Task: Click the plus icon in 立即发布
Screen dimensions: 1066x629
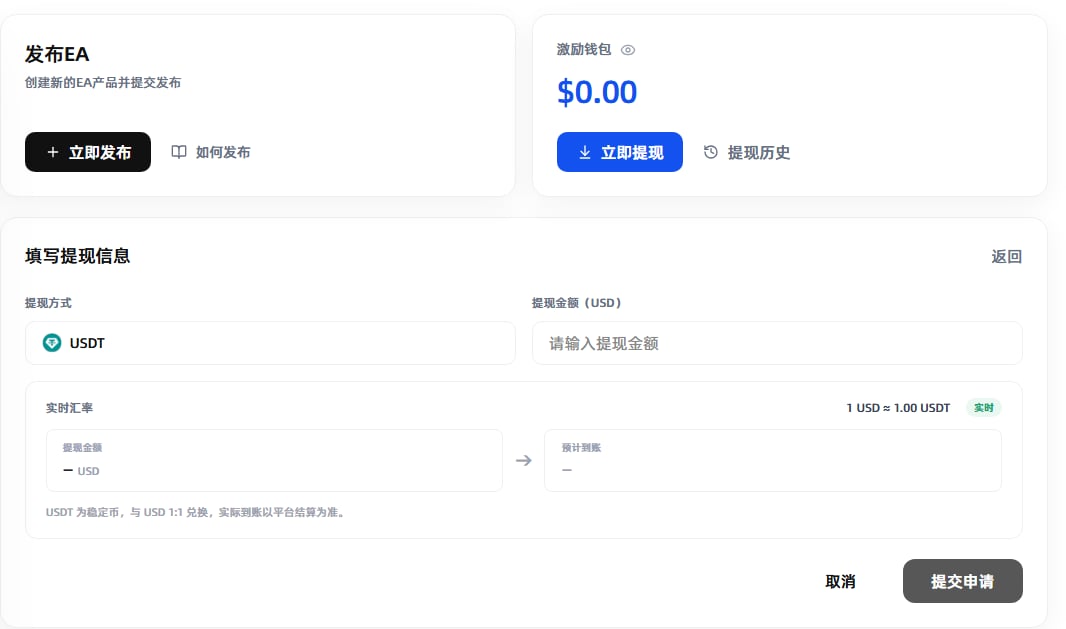Action: (52, 152)
